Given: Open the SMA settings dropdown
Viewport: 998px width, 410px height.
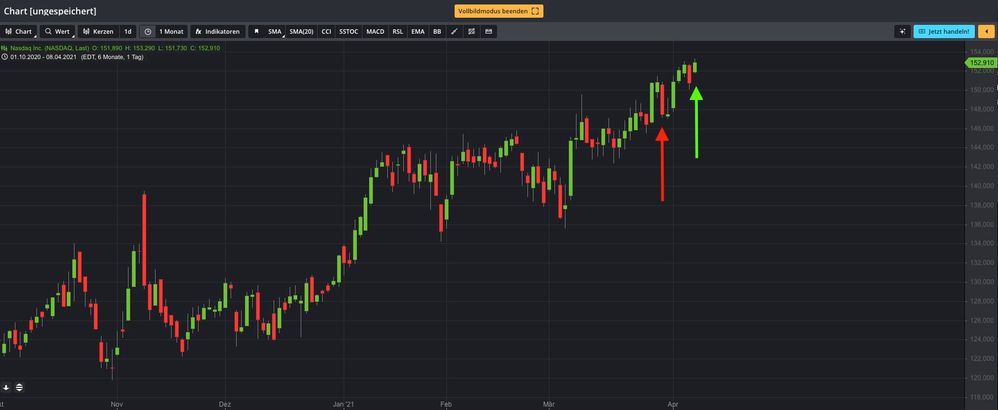Looking at the screenshot, I should [x=274, y=32].
